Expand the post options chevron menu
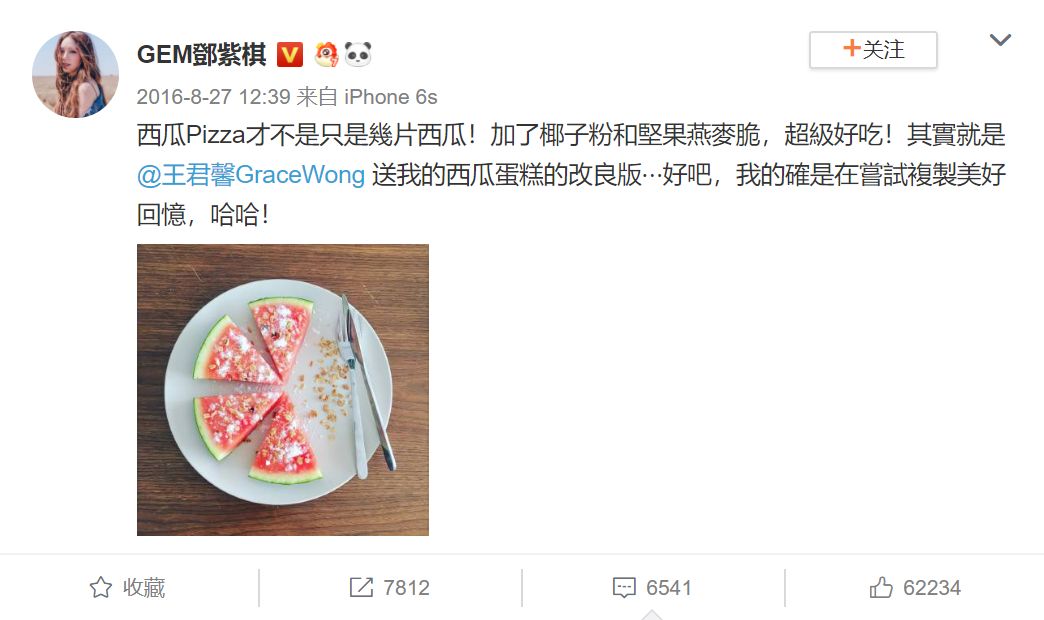1044x620 pixels. point(1000,40)
